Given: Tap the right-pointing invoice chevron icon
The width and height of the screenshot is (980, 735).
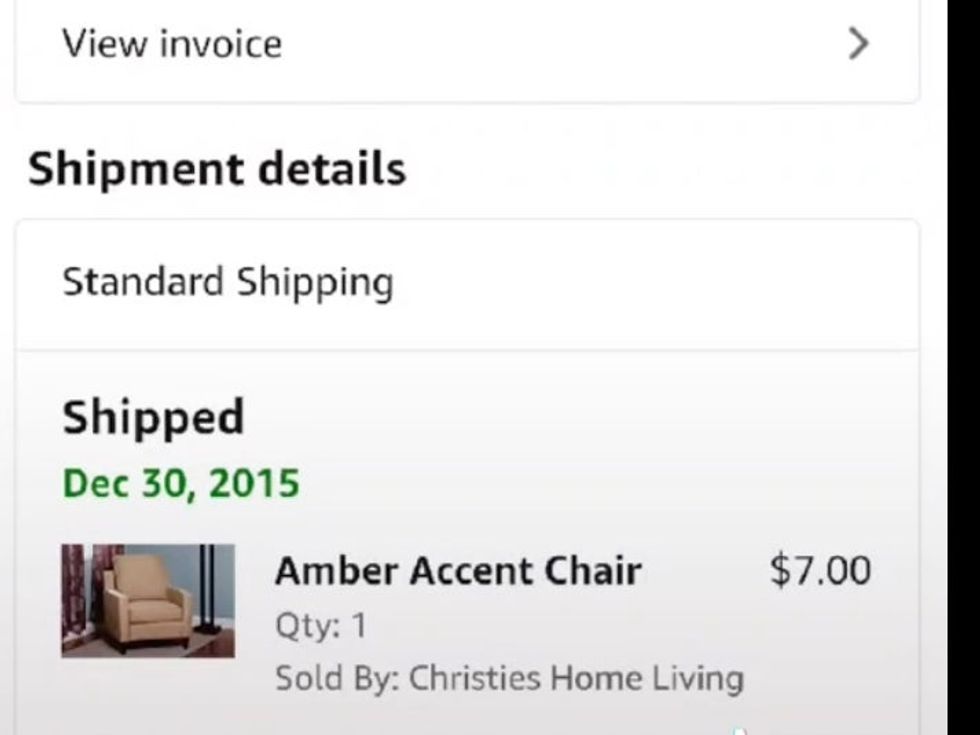Looking at the screenshot, I should (858, 44).
